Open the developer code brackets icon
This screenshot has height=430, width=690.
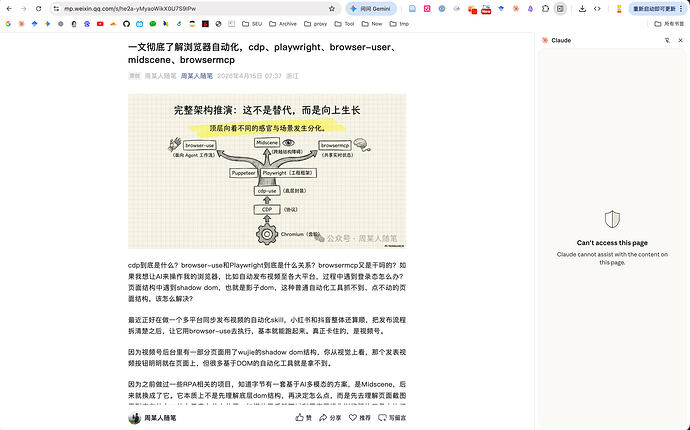[x=597, y=8]
